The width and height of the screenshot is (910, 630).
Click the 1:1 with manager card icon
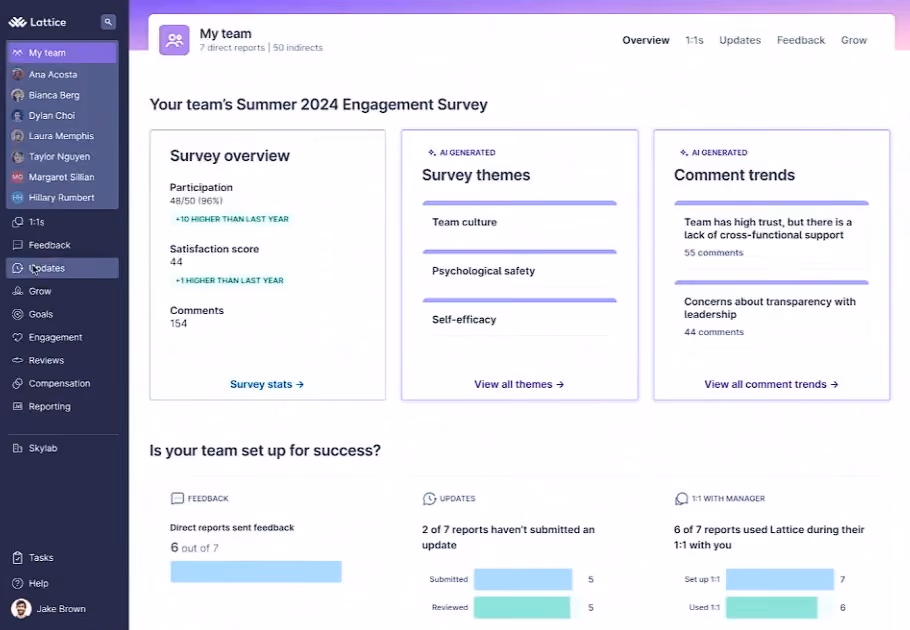681,498
